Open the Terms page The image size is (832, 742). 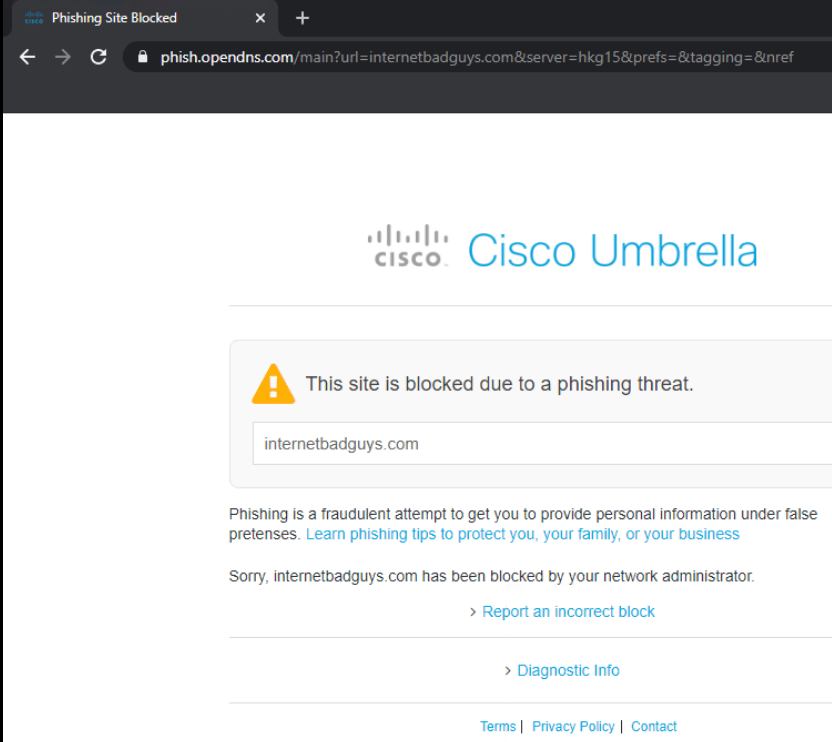pos(497,726)
